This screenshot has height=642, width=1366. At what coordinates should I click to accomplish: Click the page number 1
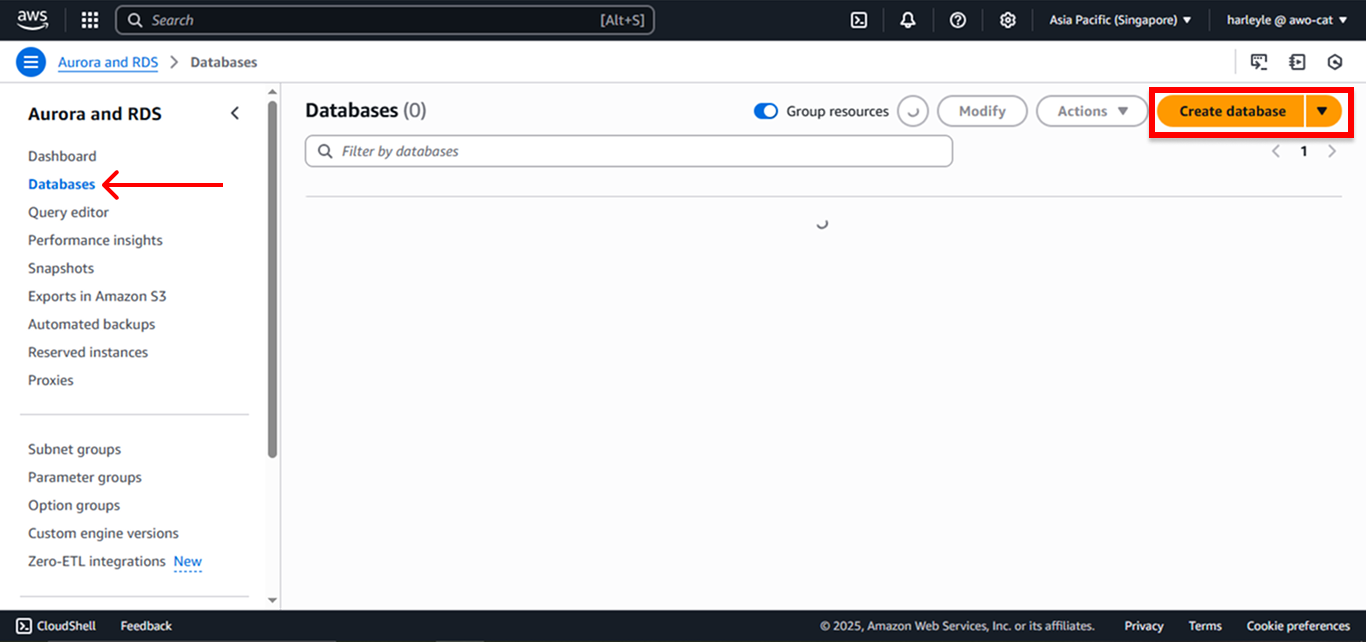pos(1304,152)
